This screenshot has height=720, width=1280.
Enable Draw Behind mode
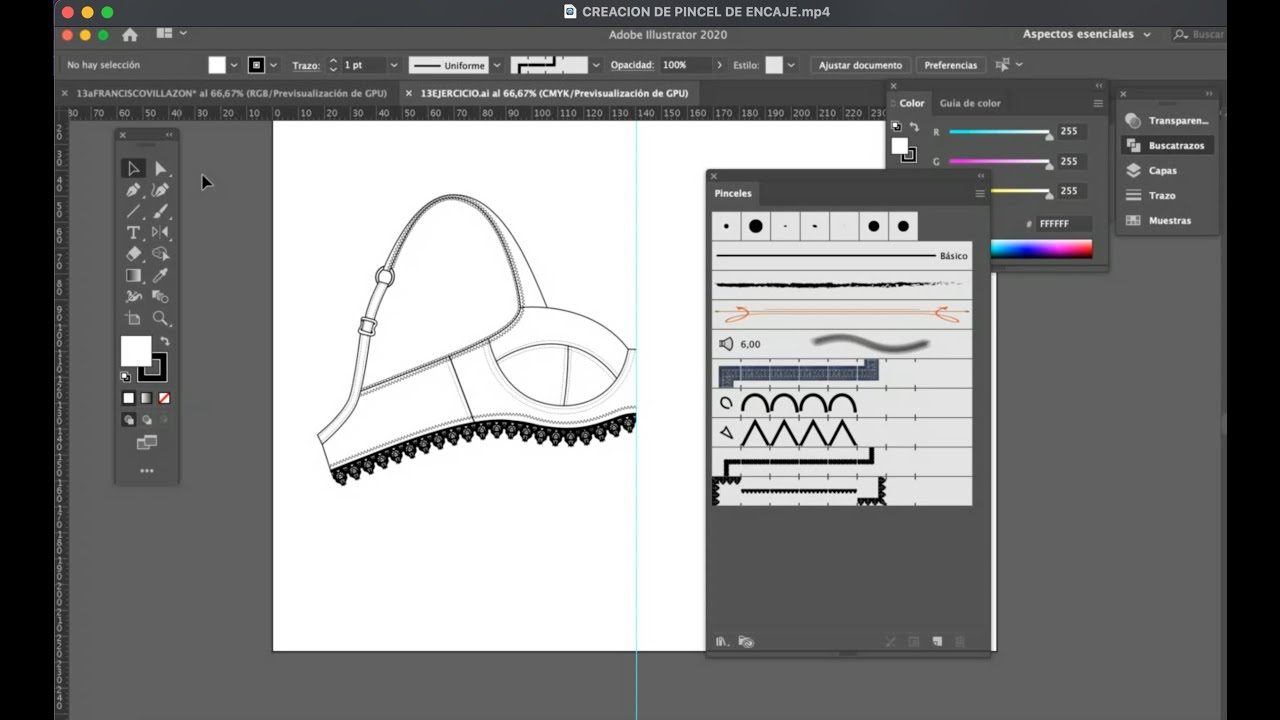coord(146,420)
